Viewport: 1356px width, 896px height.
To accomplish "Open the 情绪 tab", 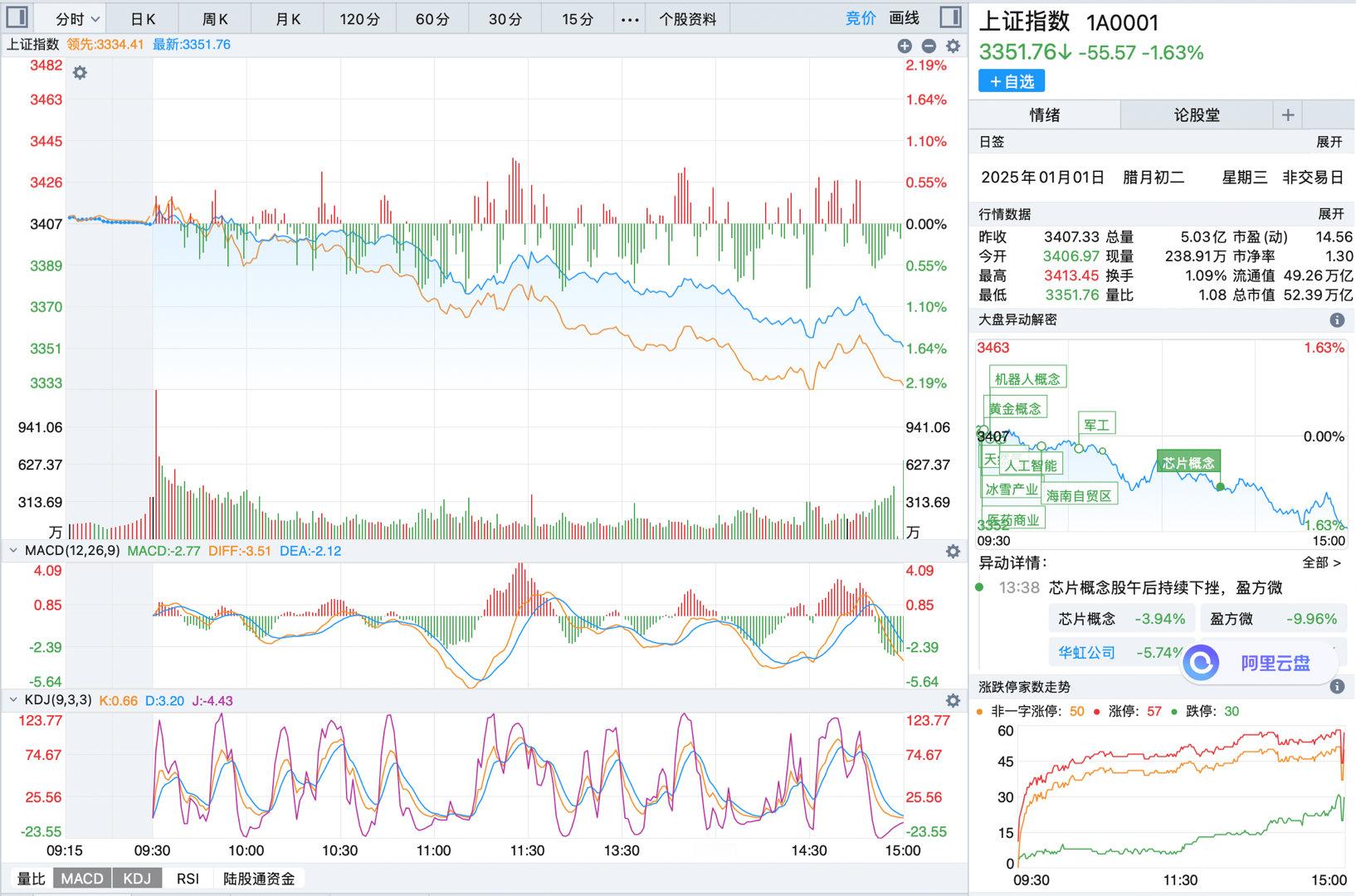I will [x=1045, y=115].
